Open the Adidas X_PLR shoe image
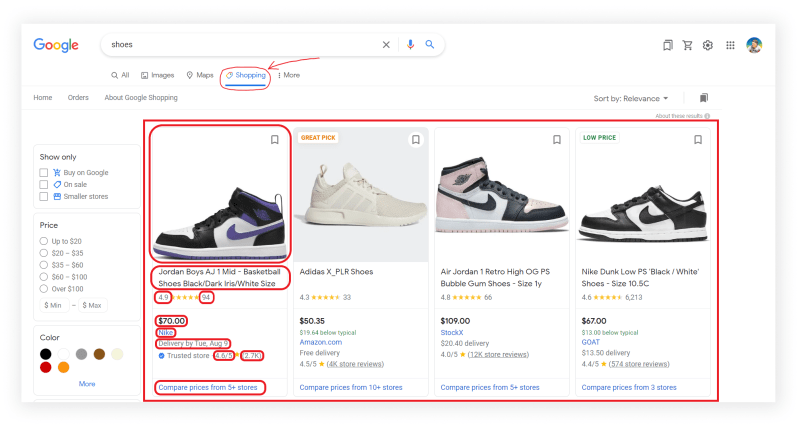This screenshot has height=426, width=800. point(361,195)
